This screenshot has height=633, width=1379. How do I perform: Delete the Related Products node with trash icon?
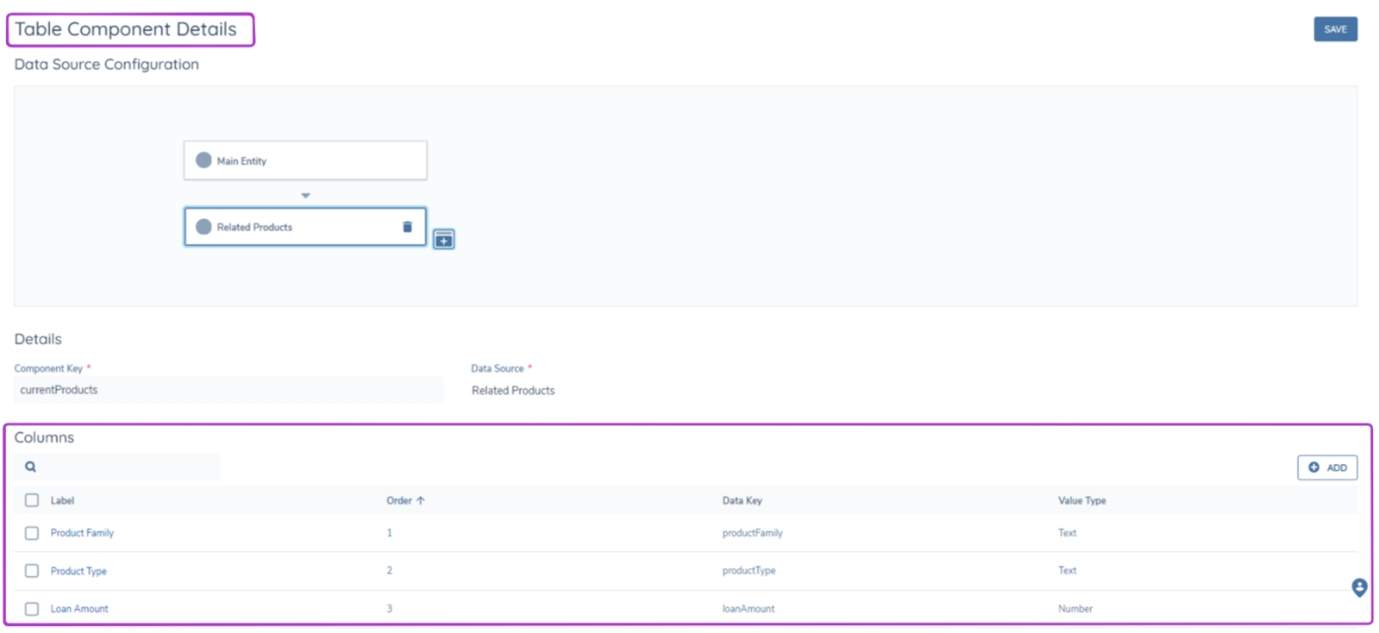[x=407, y=227]
